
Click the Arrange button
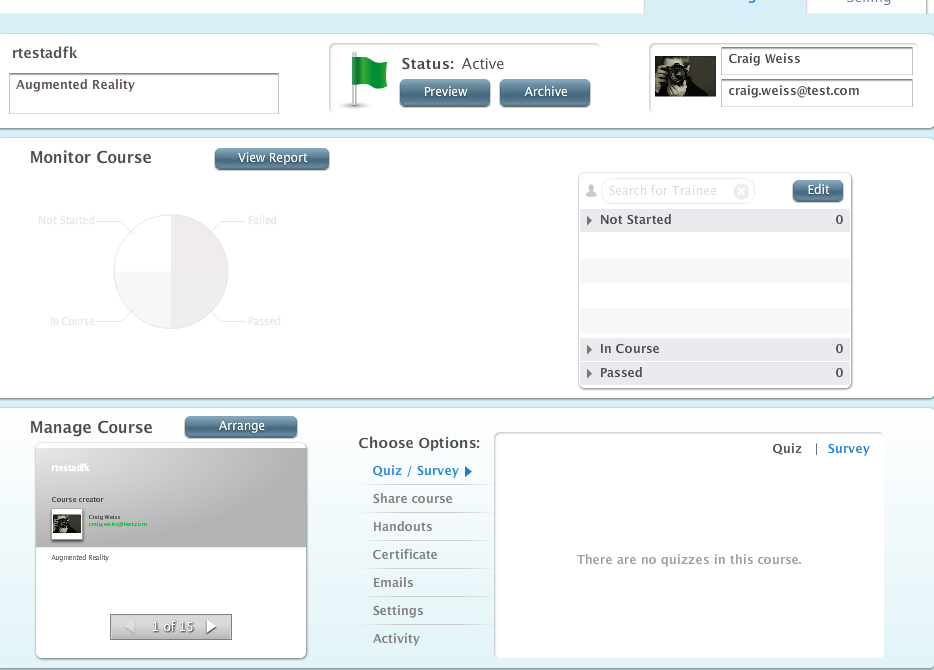pos(241,426)
